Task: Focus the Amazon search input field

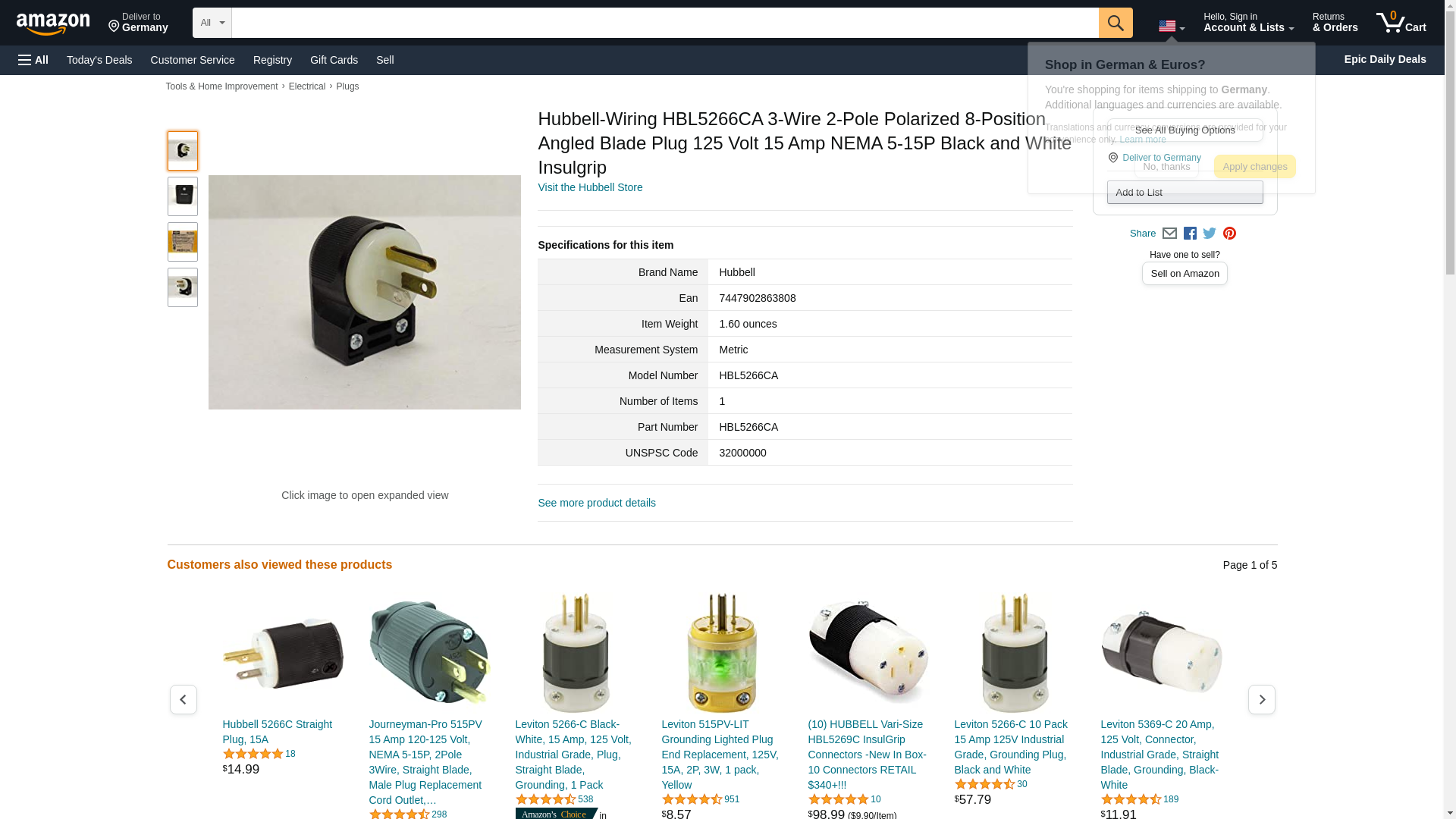Action: 665,23
